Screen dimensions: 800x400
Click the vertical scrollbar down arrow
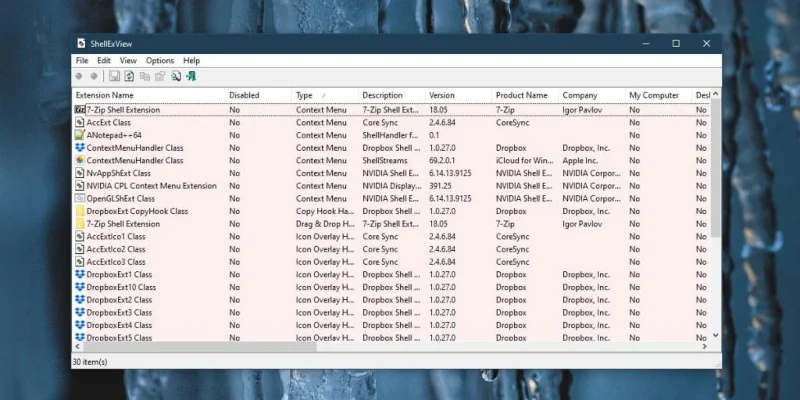pyautogui.click(x=715, y=335)
